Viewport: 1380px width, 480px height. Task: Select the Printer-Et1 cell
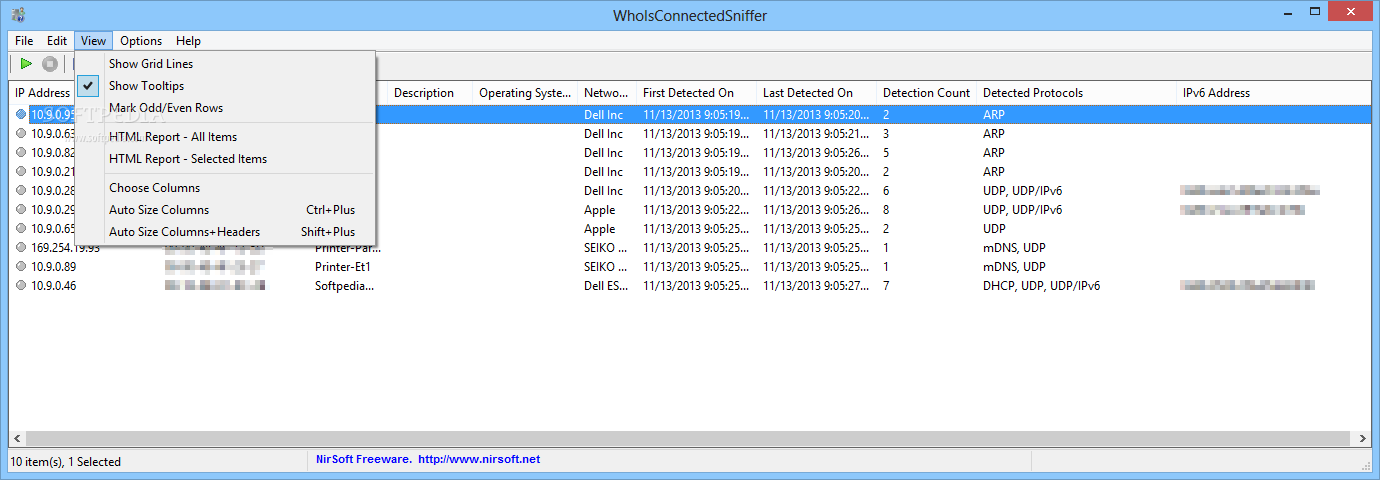pos(343,267)
